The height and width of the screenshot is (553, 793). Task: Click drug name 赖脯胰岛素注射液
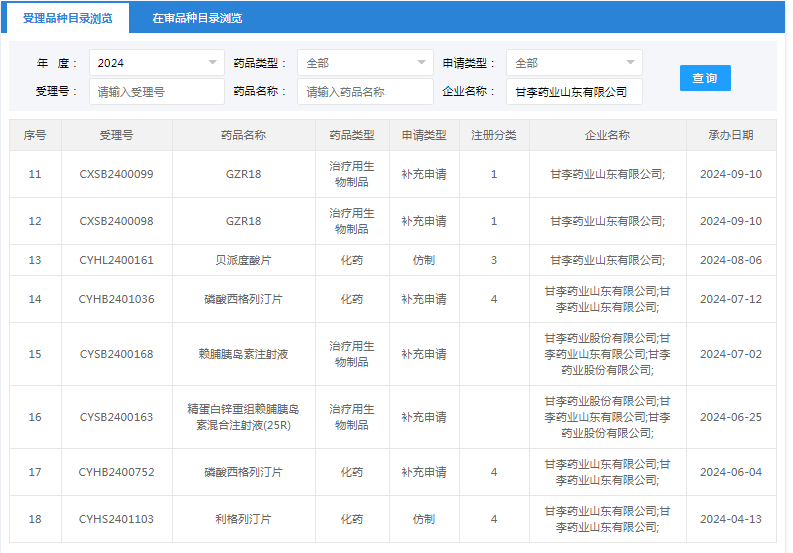pos(243,354)
